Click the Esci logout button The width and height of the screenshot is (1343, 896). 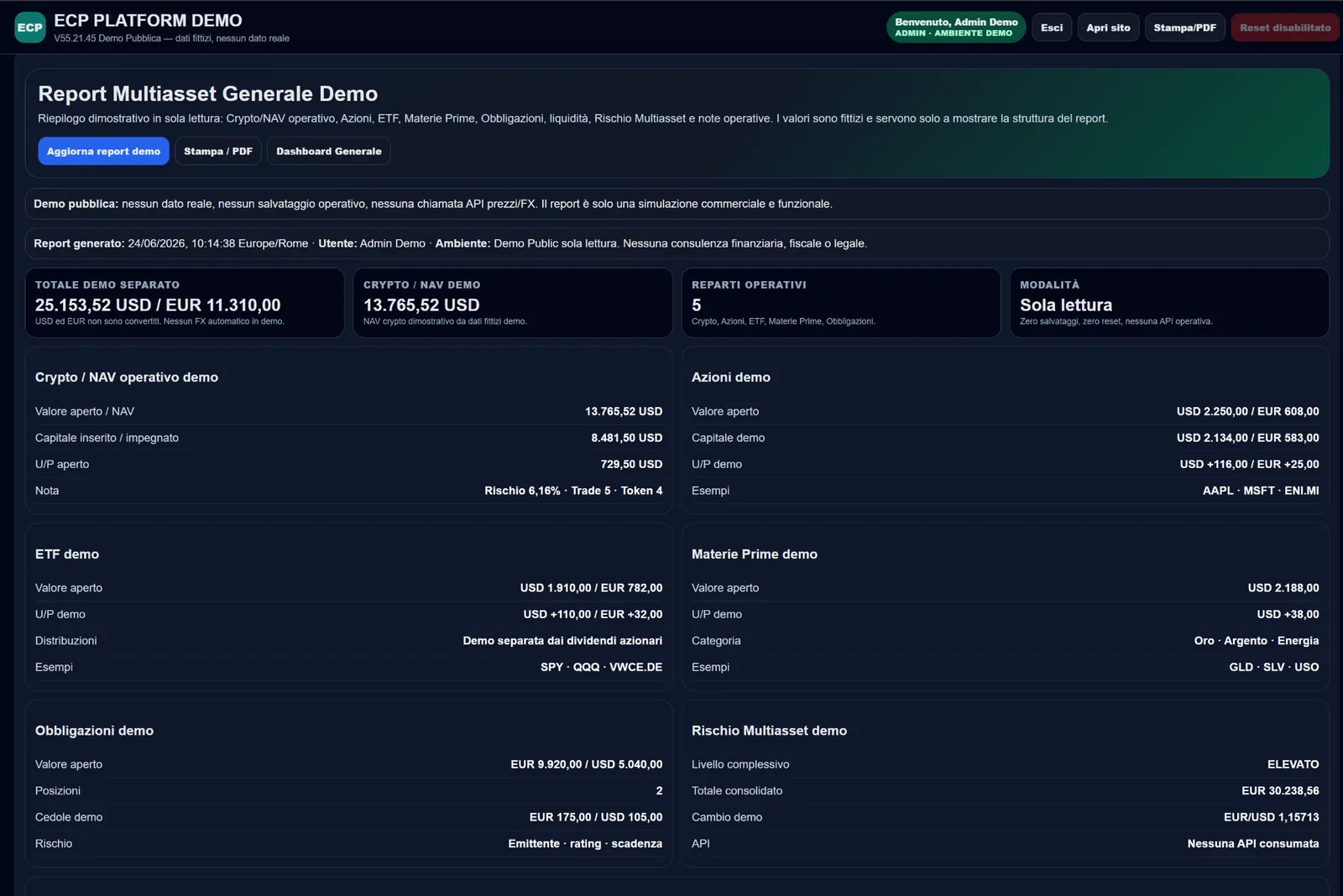[1052, 28]
